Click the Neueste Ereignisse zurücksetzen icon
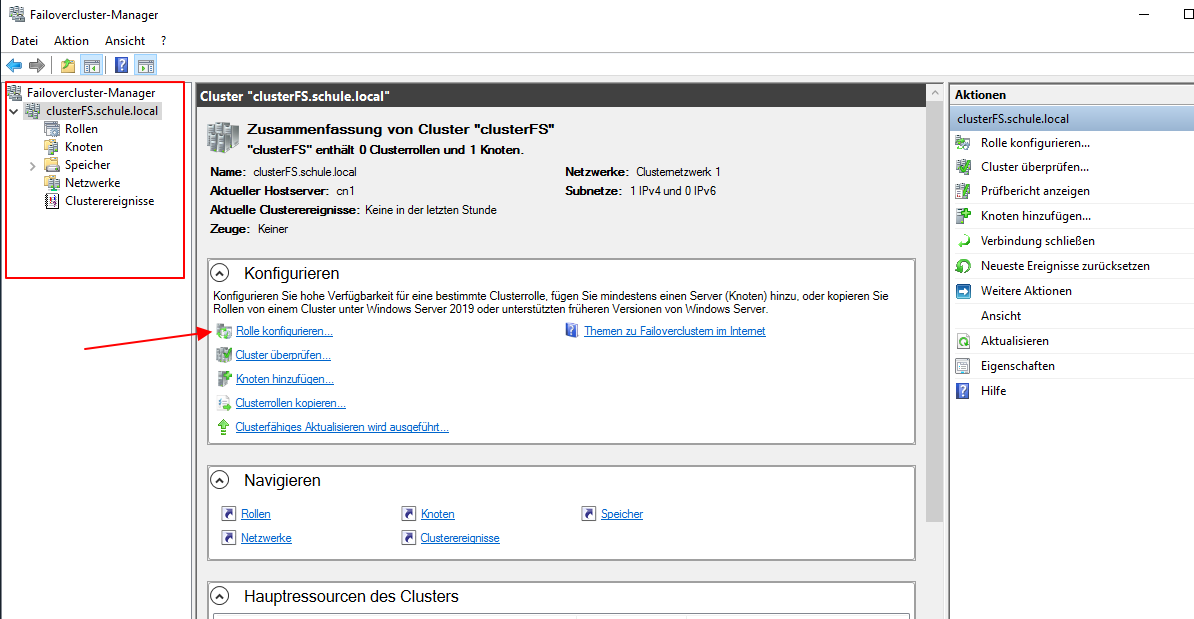Screen dimensions: 1194x619 964,265
